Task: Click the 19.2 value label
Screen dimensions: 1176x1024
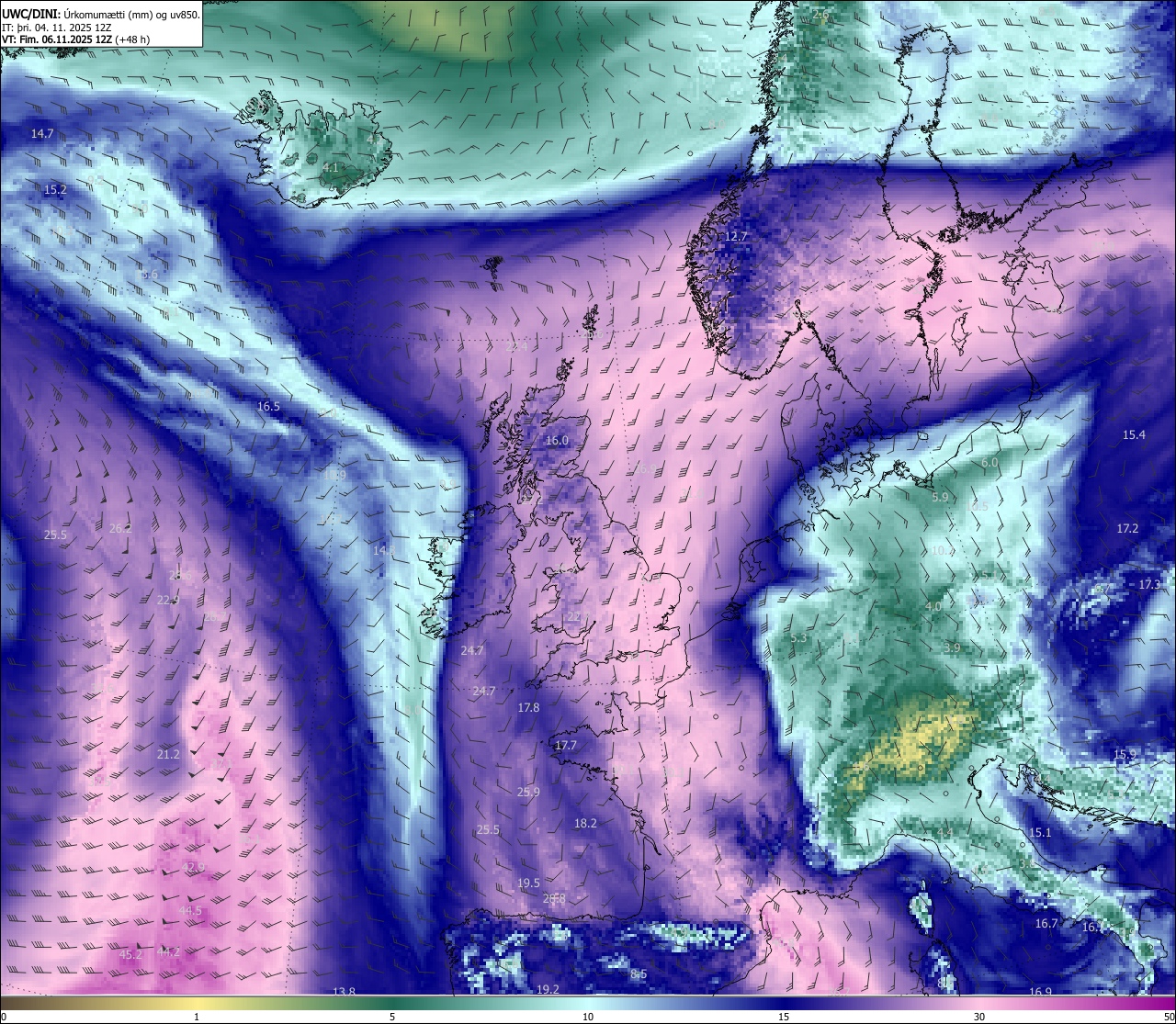Action: (548, 989)
